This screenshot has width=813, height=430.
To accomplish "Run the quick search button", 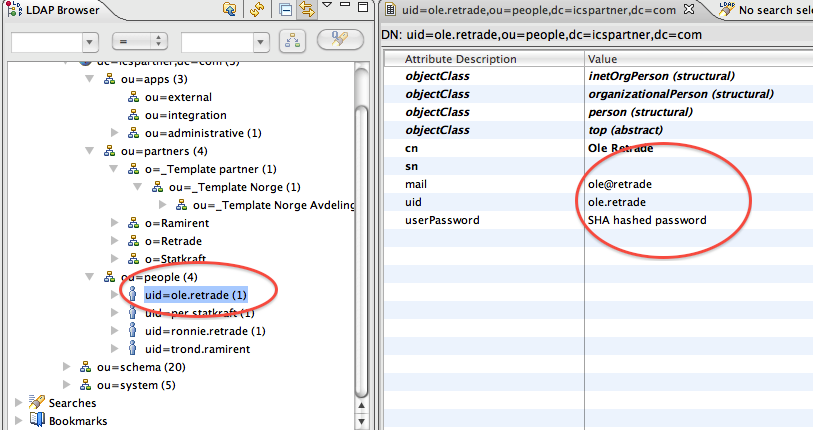I will tap(340, 39).
